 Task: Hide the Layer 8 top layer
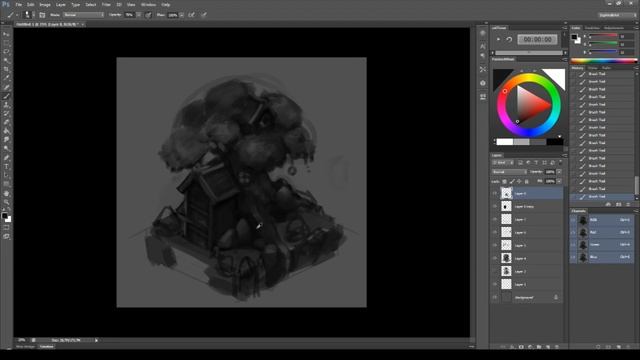[495, 193]
